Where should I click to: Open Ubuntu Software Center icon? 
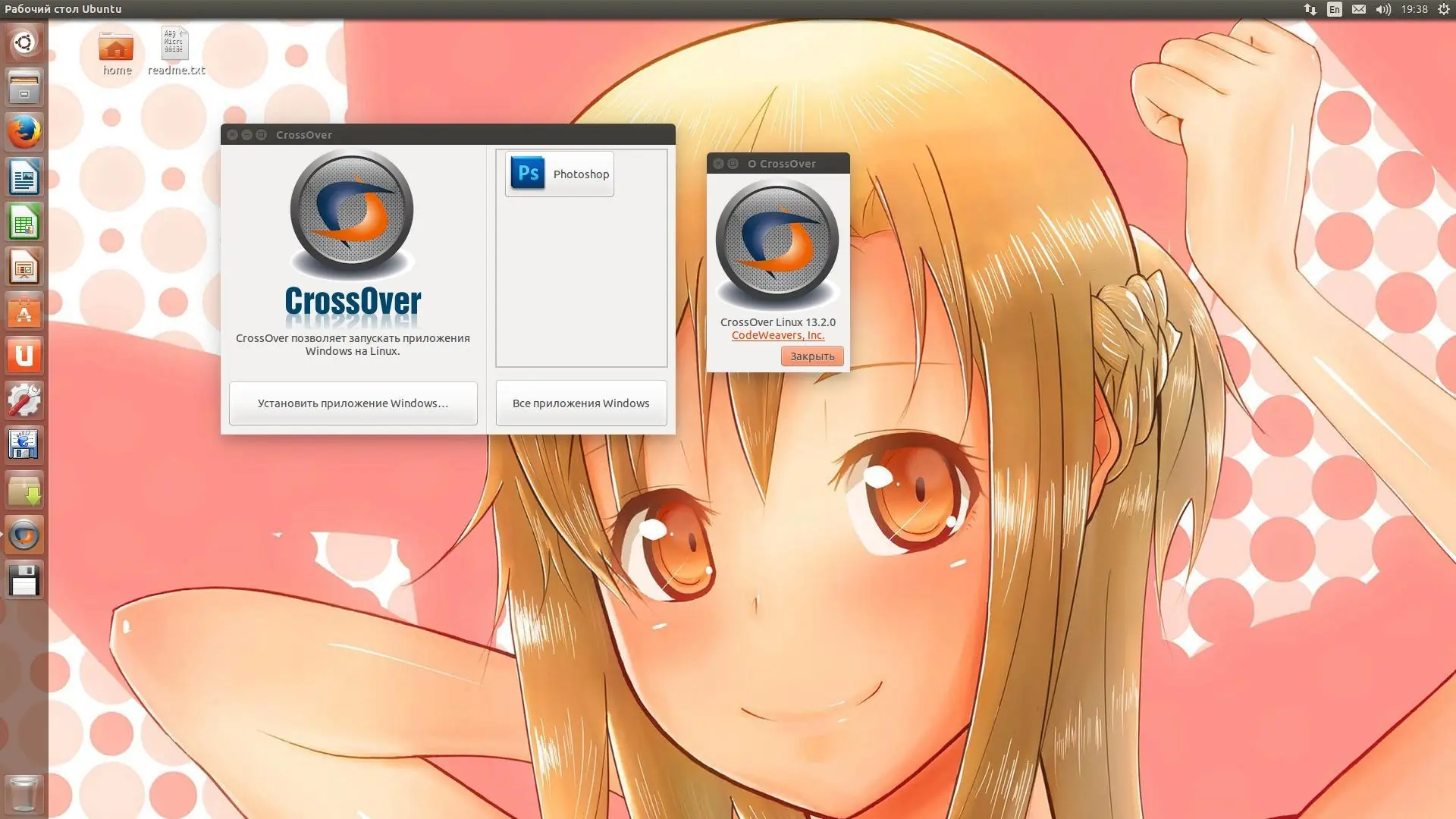pyautogui.click(x=24, y=312)
